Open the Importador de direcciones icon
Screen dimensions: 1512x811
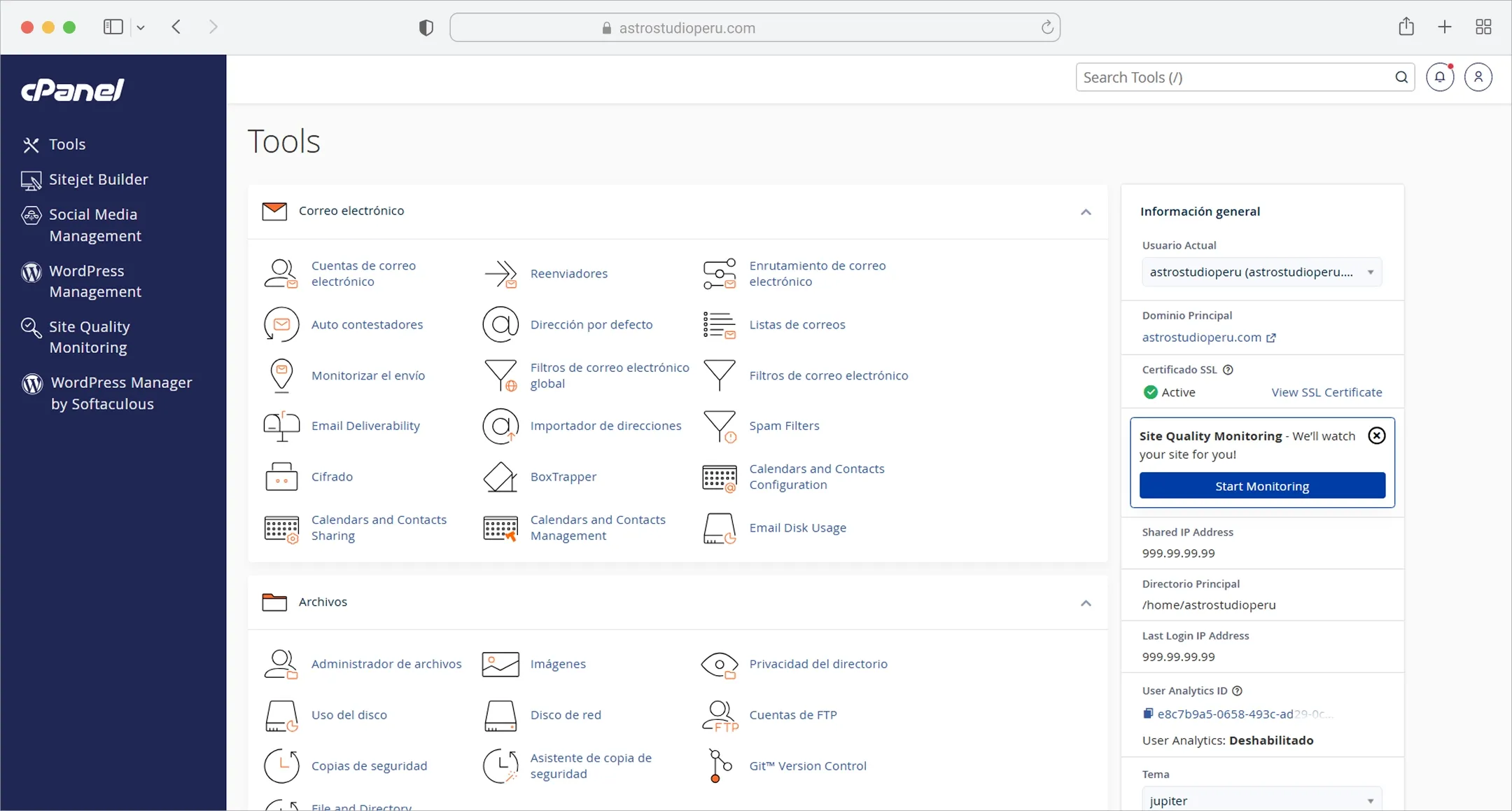click(x=500, y=426)
